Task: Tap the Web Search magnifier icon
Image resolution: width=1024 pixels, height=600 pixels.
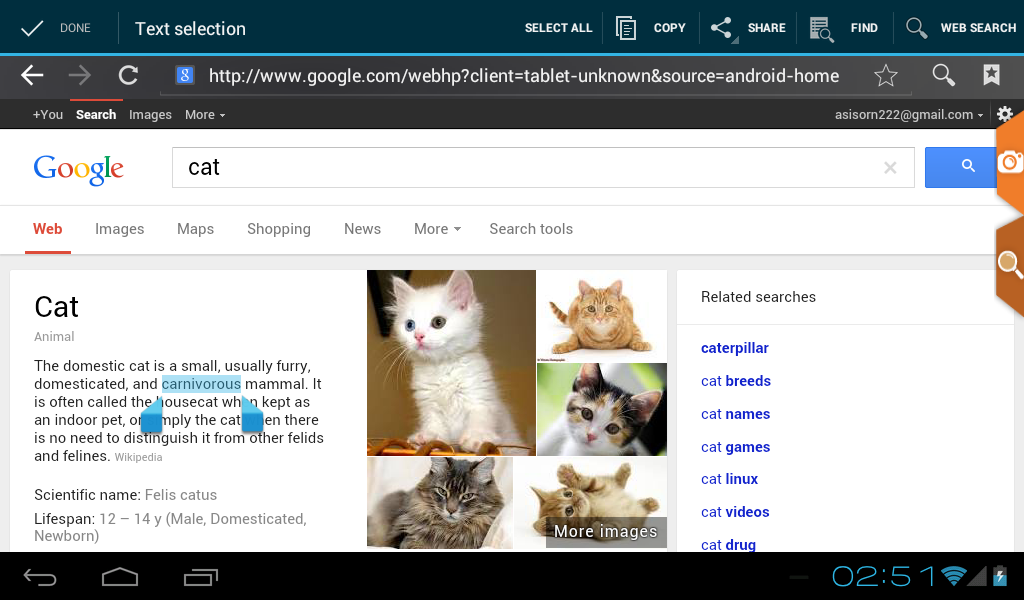Action: coord(916,28)
